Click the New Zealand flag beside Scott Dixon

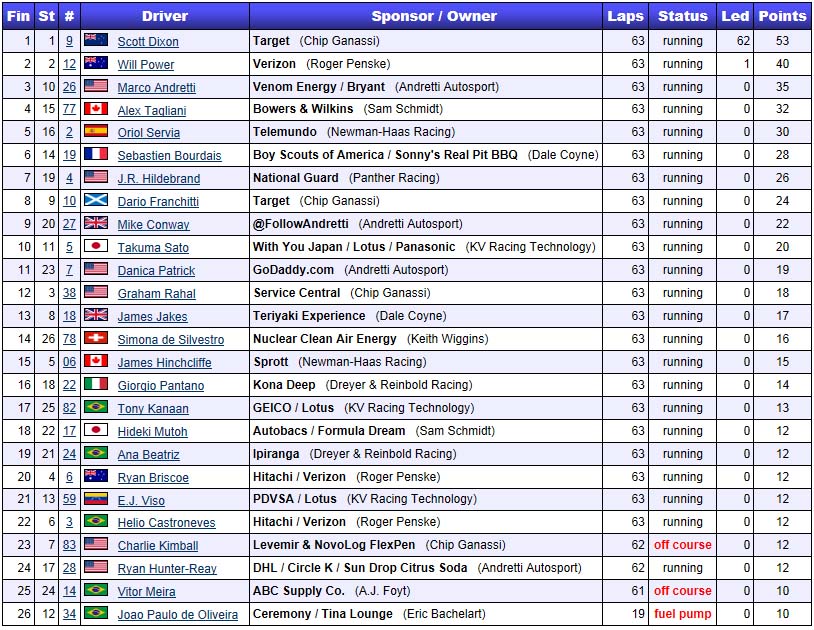(96, 41)
